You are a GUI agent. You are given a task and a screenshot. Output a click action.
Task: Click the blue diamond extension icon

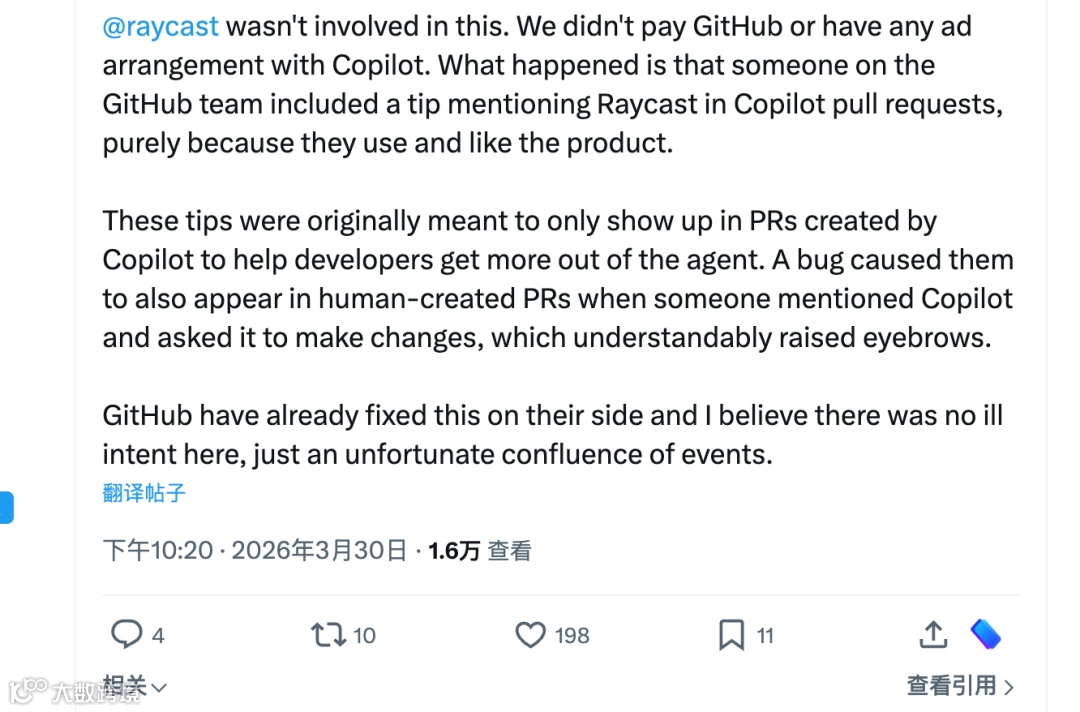click(986, 634)
